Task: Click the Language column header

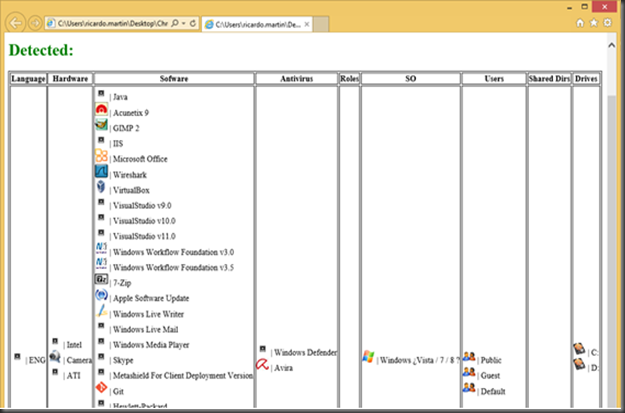Action: click(x=28, y=79)
